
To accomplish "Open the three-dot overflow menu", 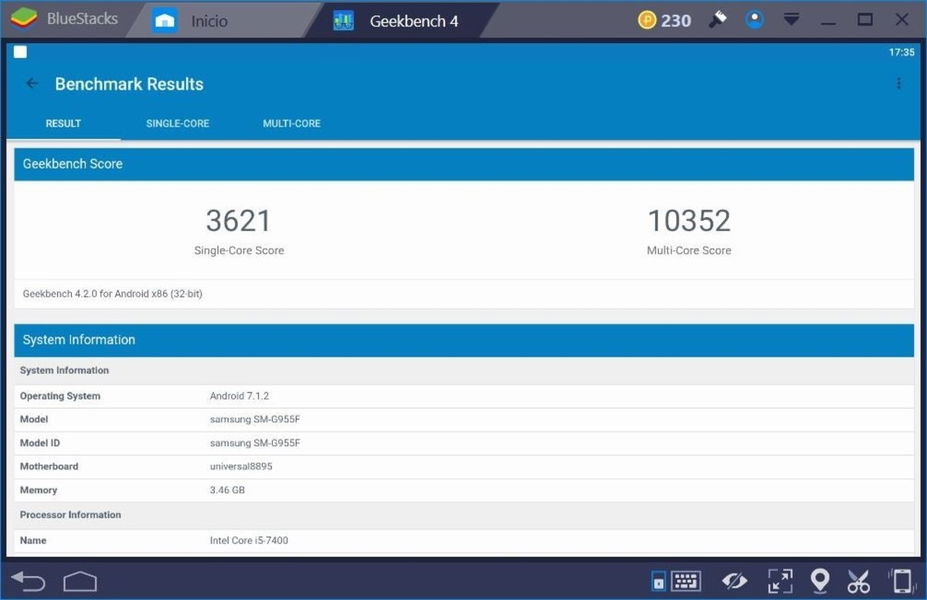I will click(899, 83).
